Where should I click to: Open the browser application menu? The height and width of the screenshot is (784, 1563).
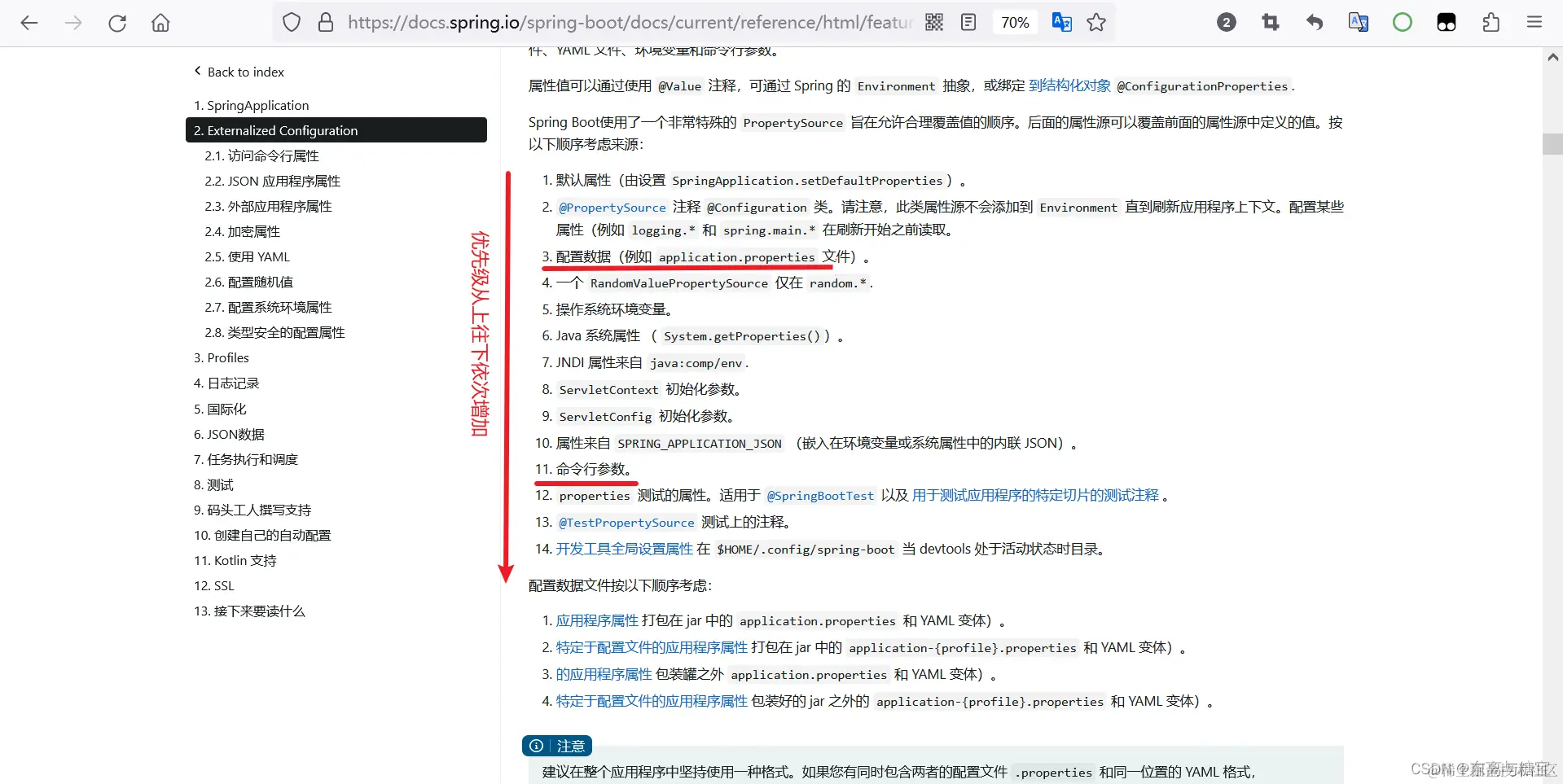[1534, 22]
